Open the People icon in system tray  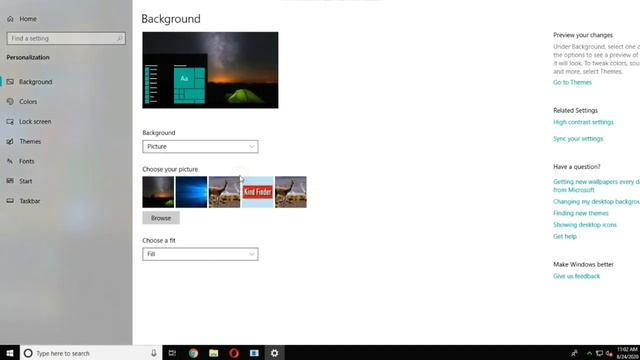coord(574,353)
